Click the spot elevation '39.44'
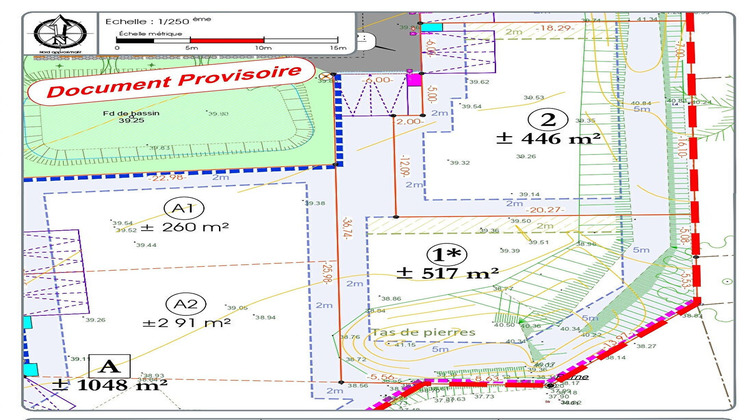 [146, 245]
